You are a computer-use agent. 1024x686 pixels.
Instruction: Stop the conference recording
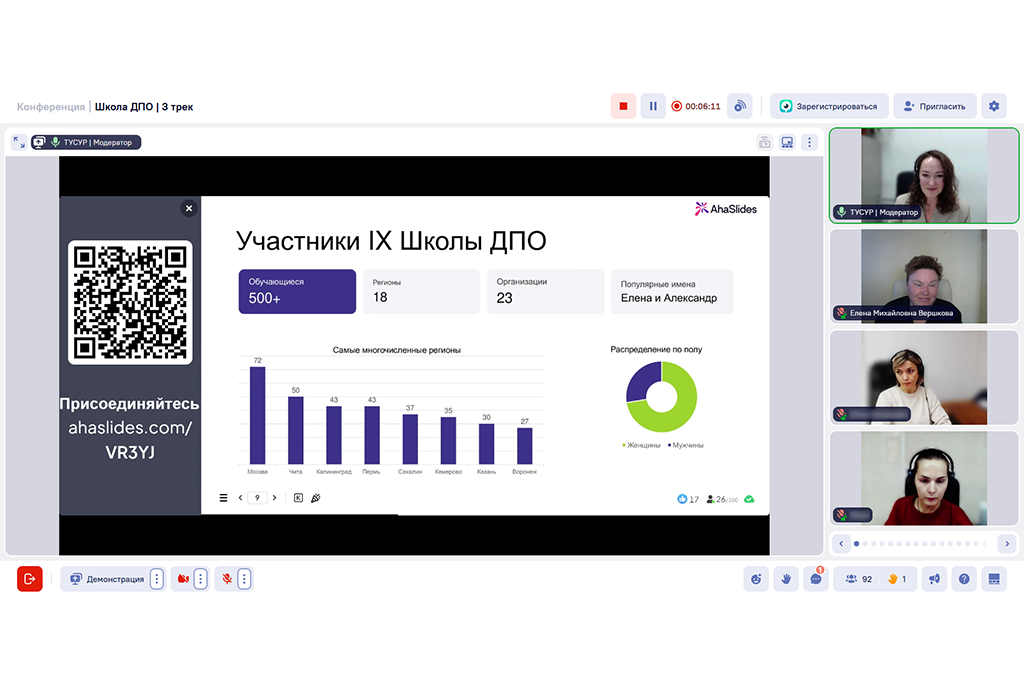[x=623, y=106]
